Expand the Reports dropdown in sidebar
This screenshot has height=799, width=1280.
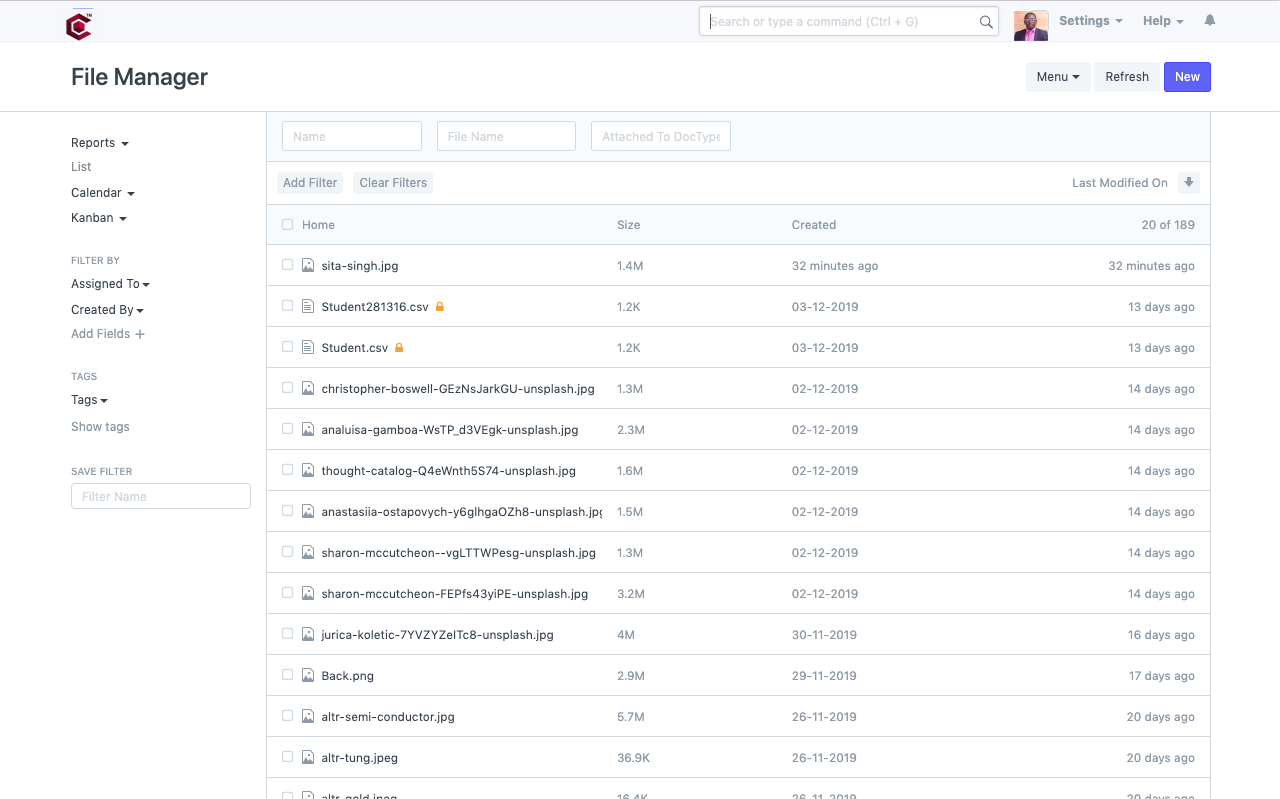click(x=100, y=143)
